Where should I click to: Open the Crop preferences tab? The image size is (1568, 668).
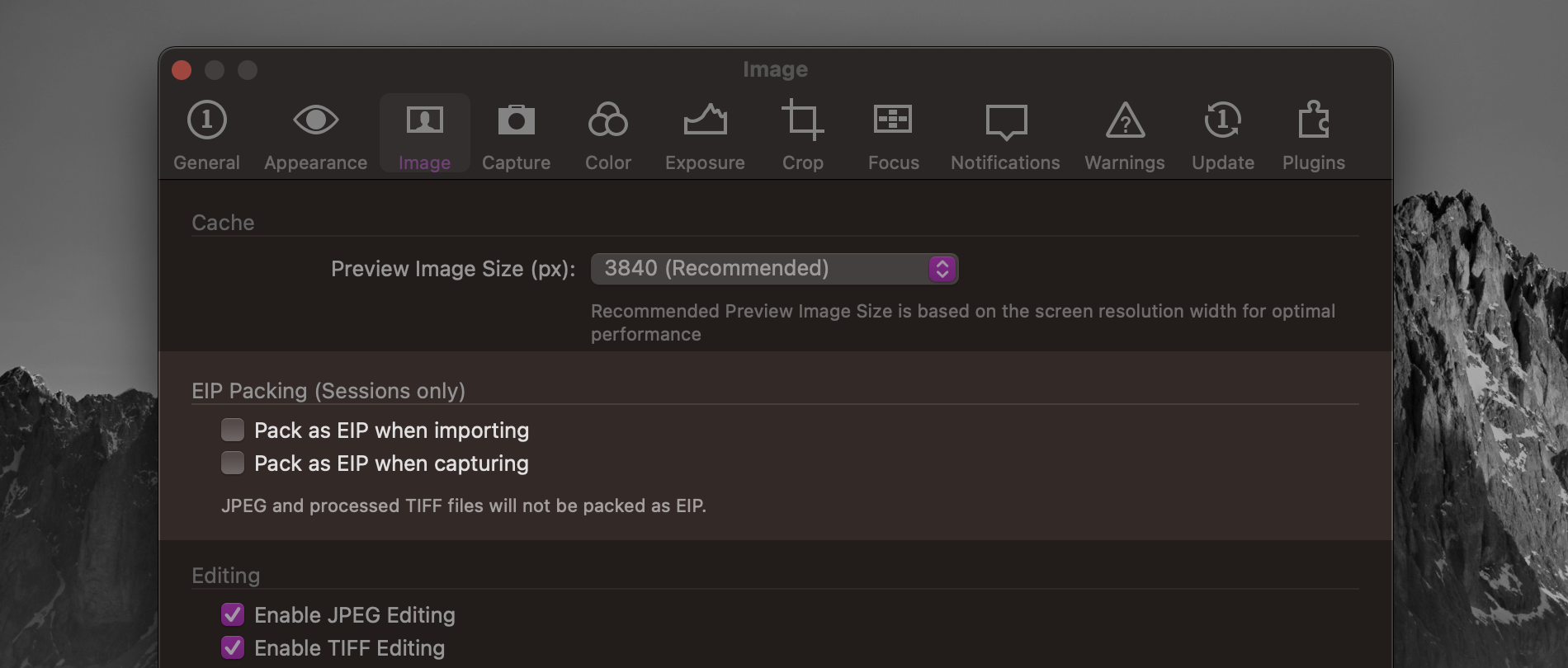[802, 136]
